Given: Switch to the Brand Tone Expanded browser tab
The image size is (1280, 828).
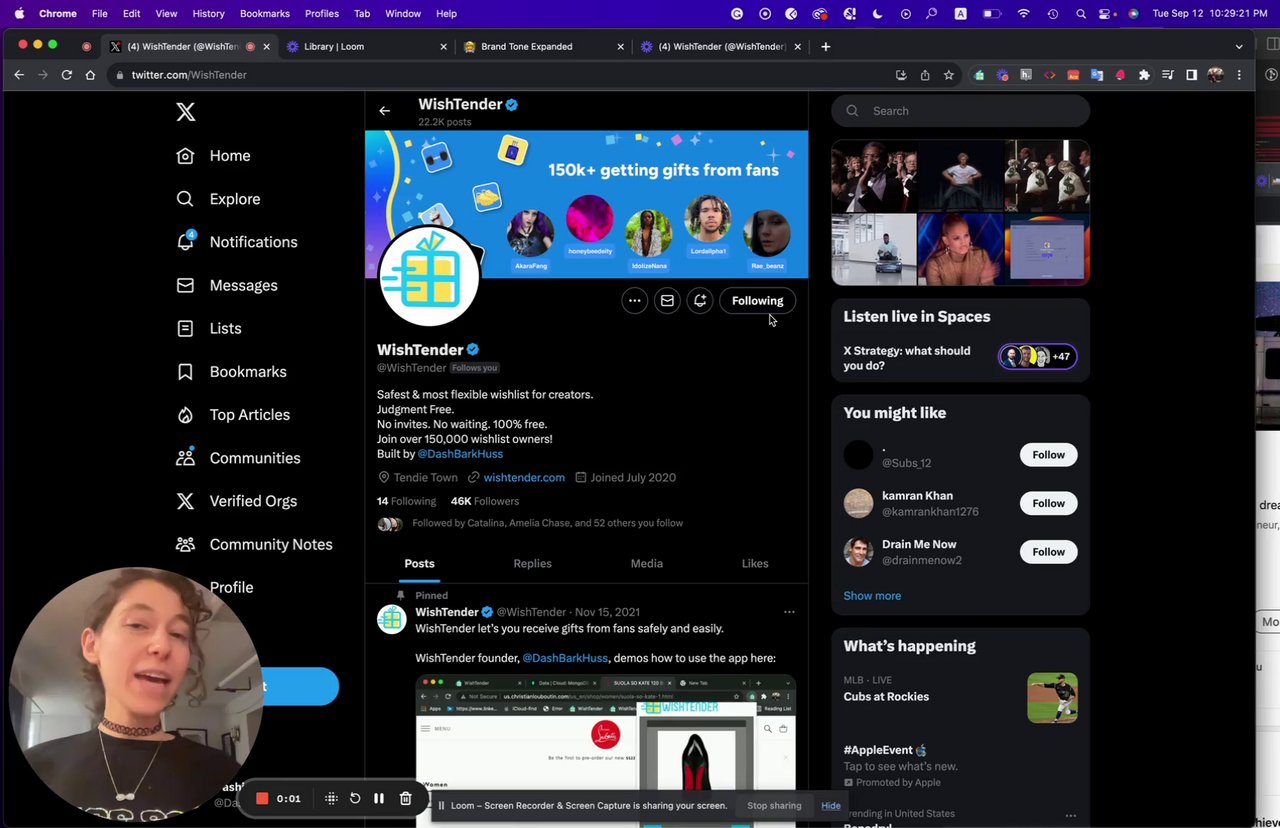Looking at the screenshot, I should coord(541,47).
